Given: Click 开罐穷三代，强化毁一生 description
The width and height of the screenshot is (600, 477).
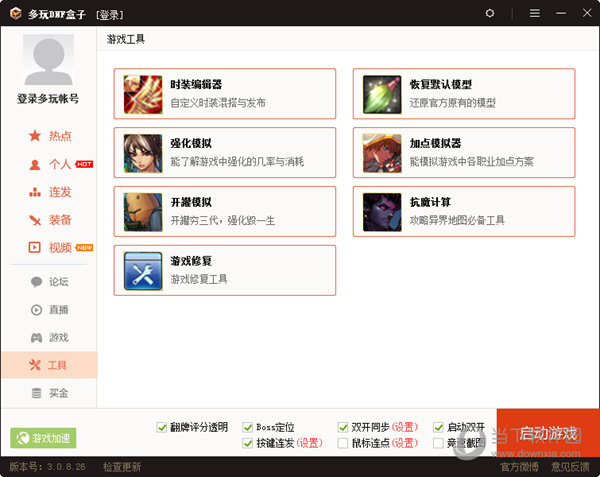Looking at the screenshot, I should [223, 221].
